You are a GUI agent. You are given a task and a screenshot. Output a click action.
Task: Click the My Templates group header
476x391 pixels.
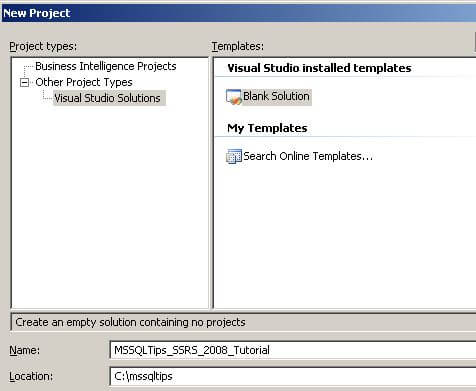267,128
